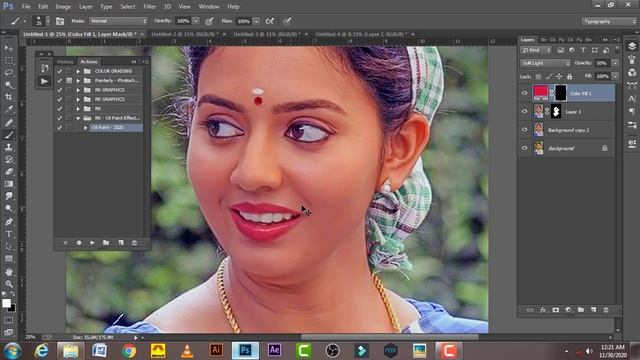Image resolution: width=640 pixels, height=360 pixels.
Task: Toggle checkmark for COLOR GRADING action set
Action: coord(60,71)
